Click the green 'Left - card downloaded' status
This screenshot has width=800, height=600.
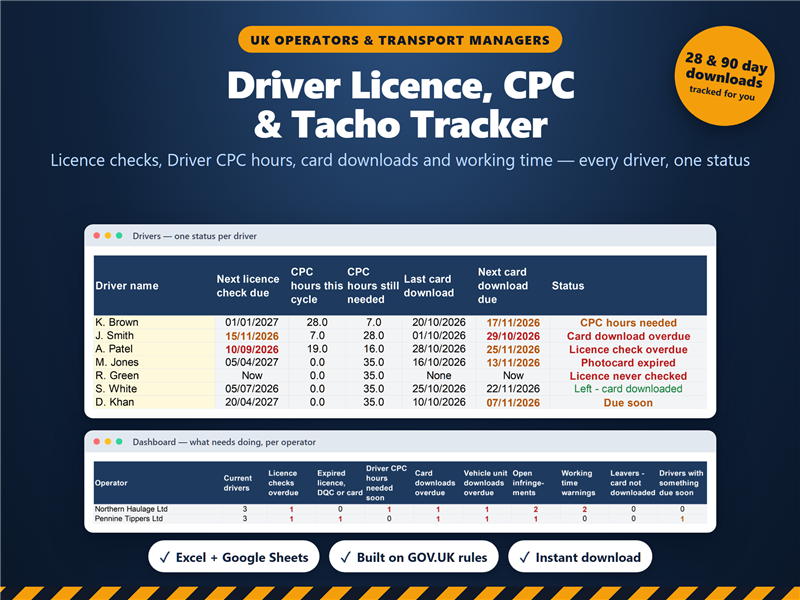(x=629, y=389)
